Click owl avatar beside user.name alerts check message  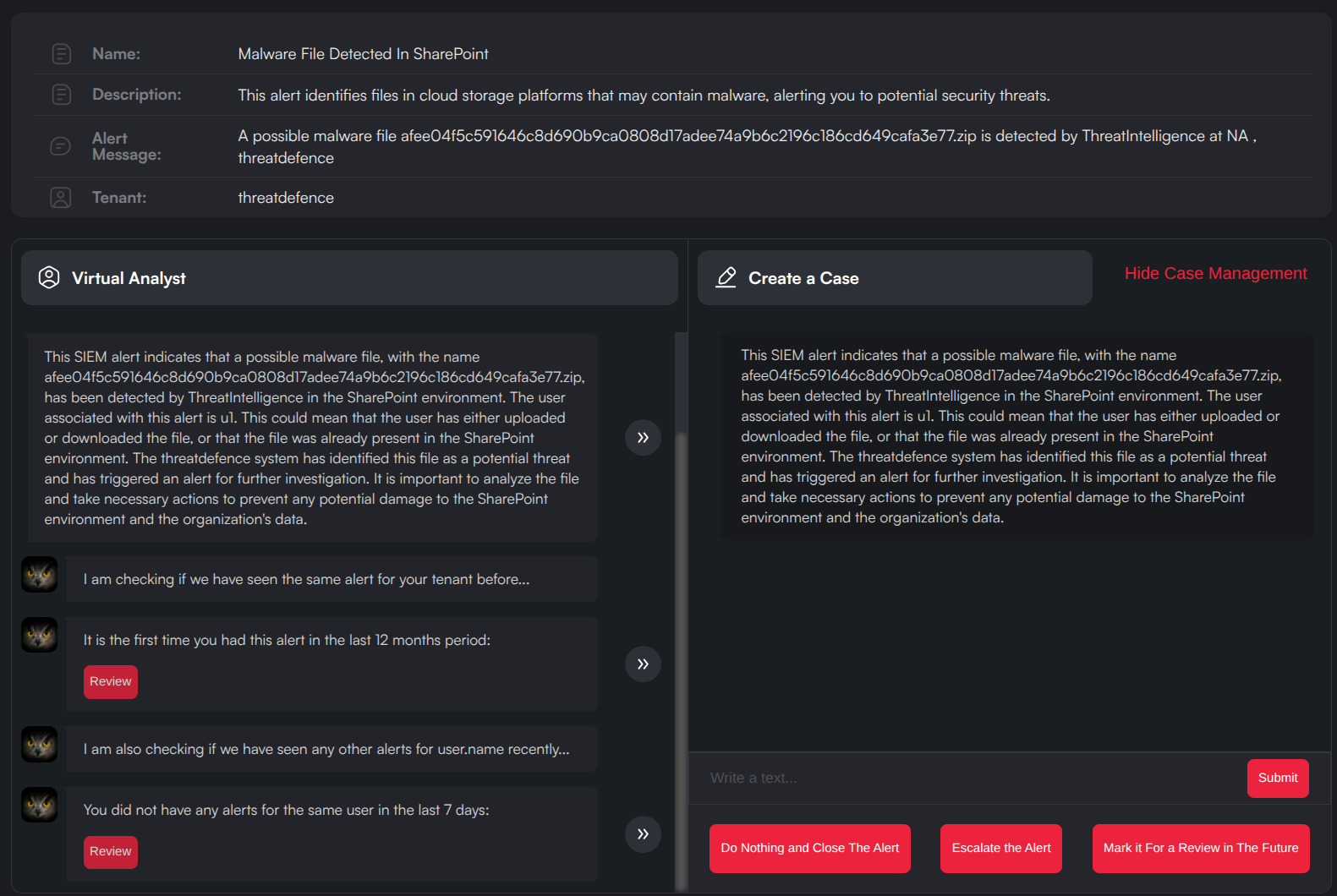pos(40,745)
